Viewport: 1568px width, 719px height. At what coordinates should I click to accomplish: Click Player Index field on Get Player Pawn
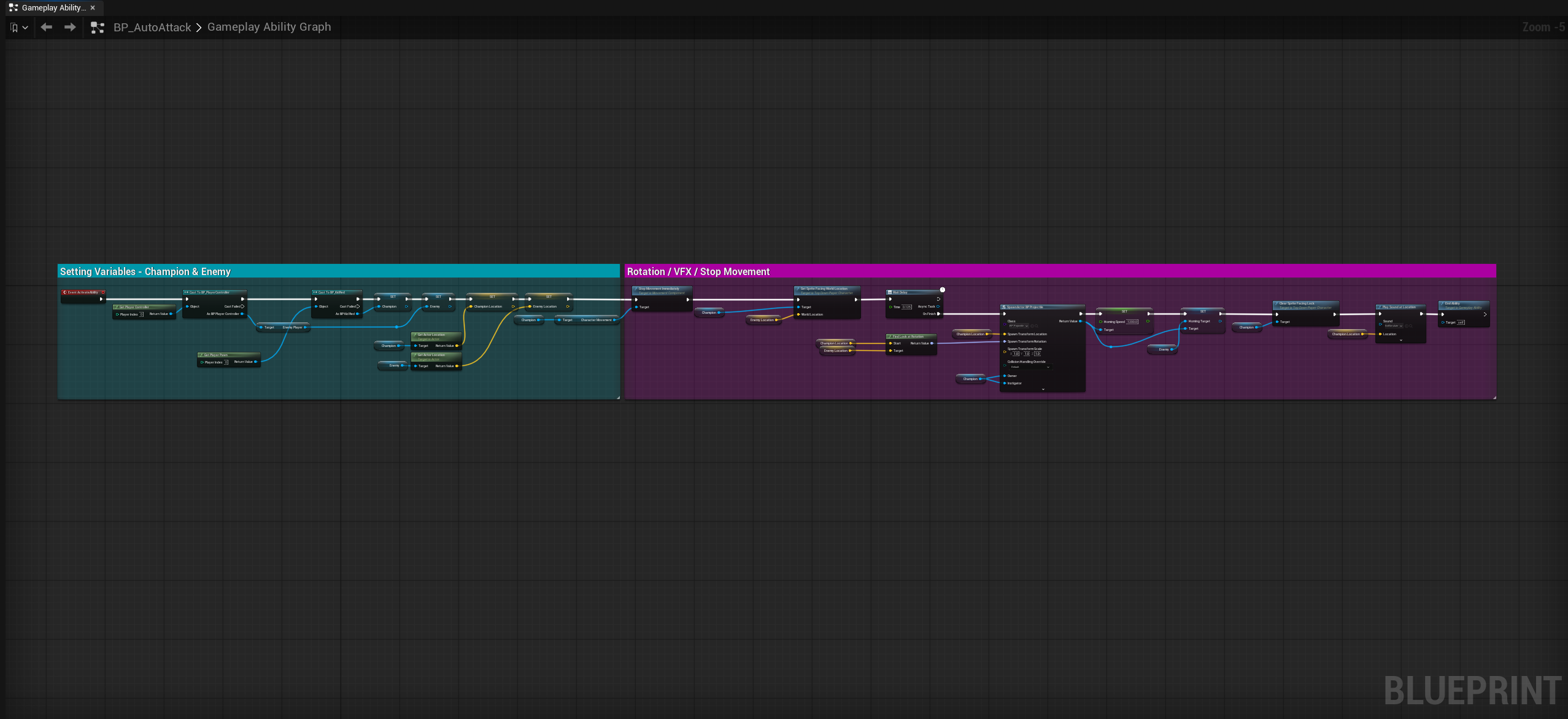click(x=226, y=362)
